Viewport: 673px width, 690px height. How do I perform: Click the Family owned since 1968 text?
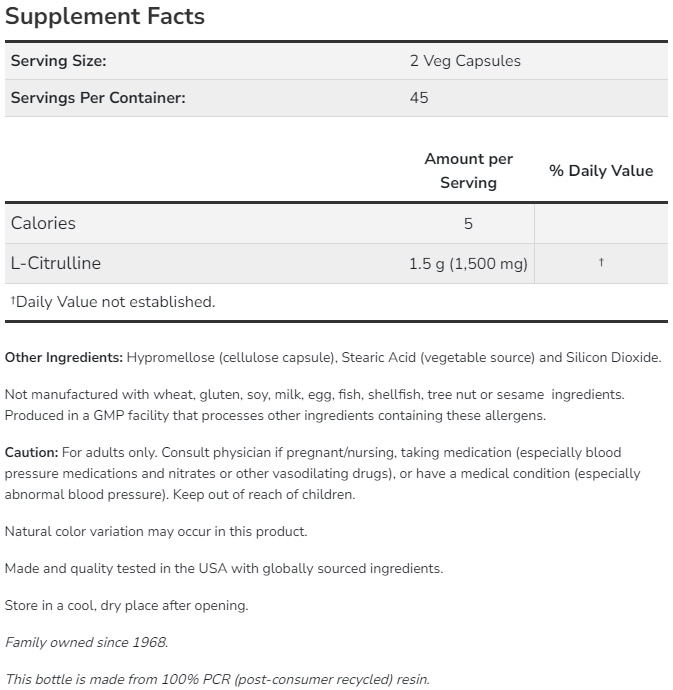click(x=86, y=642)
